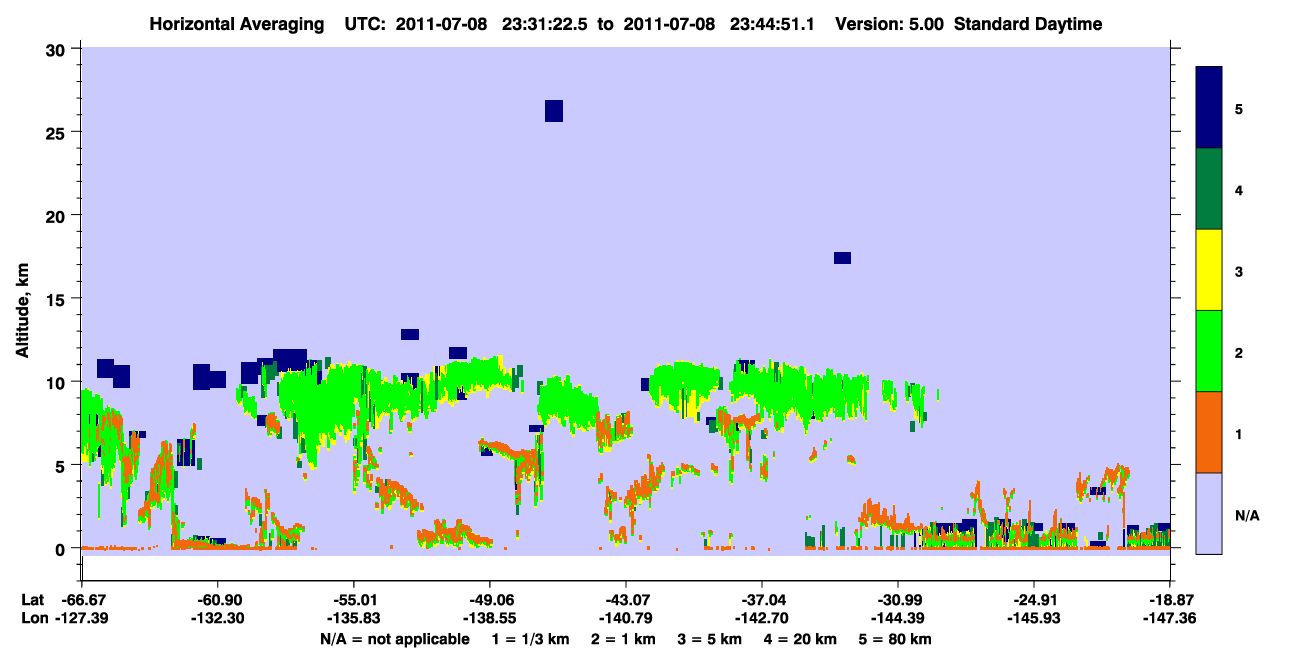This screenshot has height=667, width=1300.
Task: Click the colorbar "N/A" label
Action: click(x=1246, y=514)
